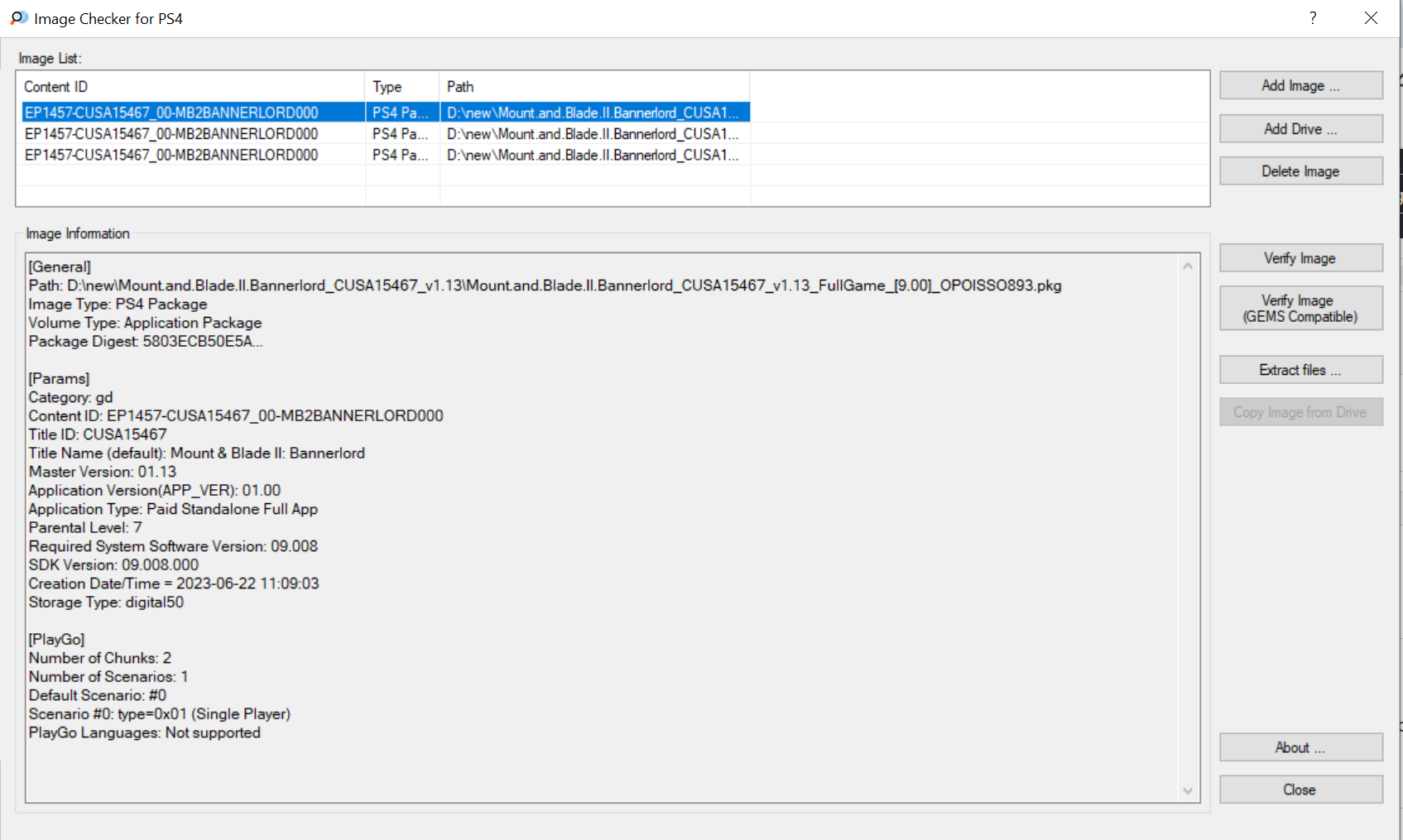Close window with title bar X

(x=1371, y=18)
